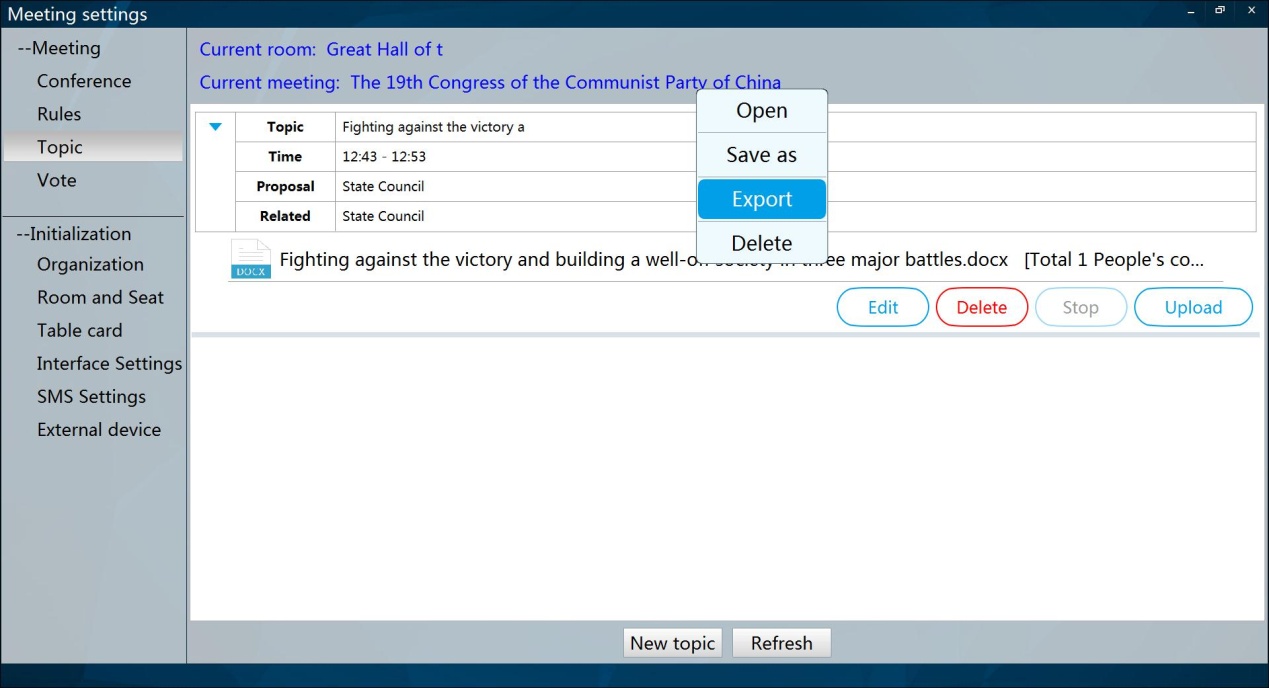This screenshot has width=1269, height=688.
Task: Open Organization settings
Action: tap(90, 264)
